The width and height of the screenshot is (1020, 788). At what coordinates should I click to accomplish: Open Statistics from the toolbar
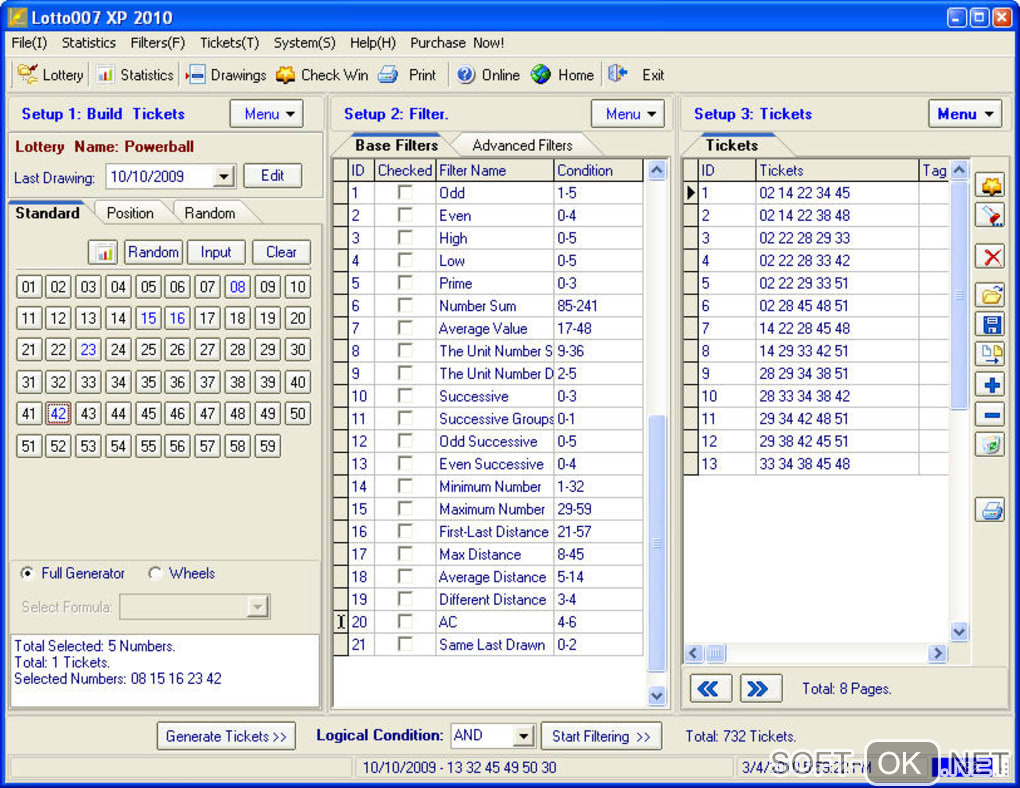click(x=135, y=75)
